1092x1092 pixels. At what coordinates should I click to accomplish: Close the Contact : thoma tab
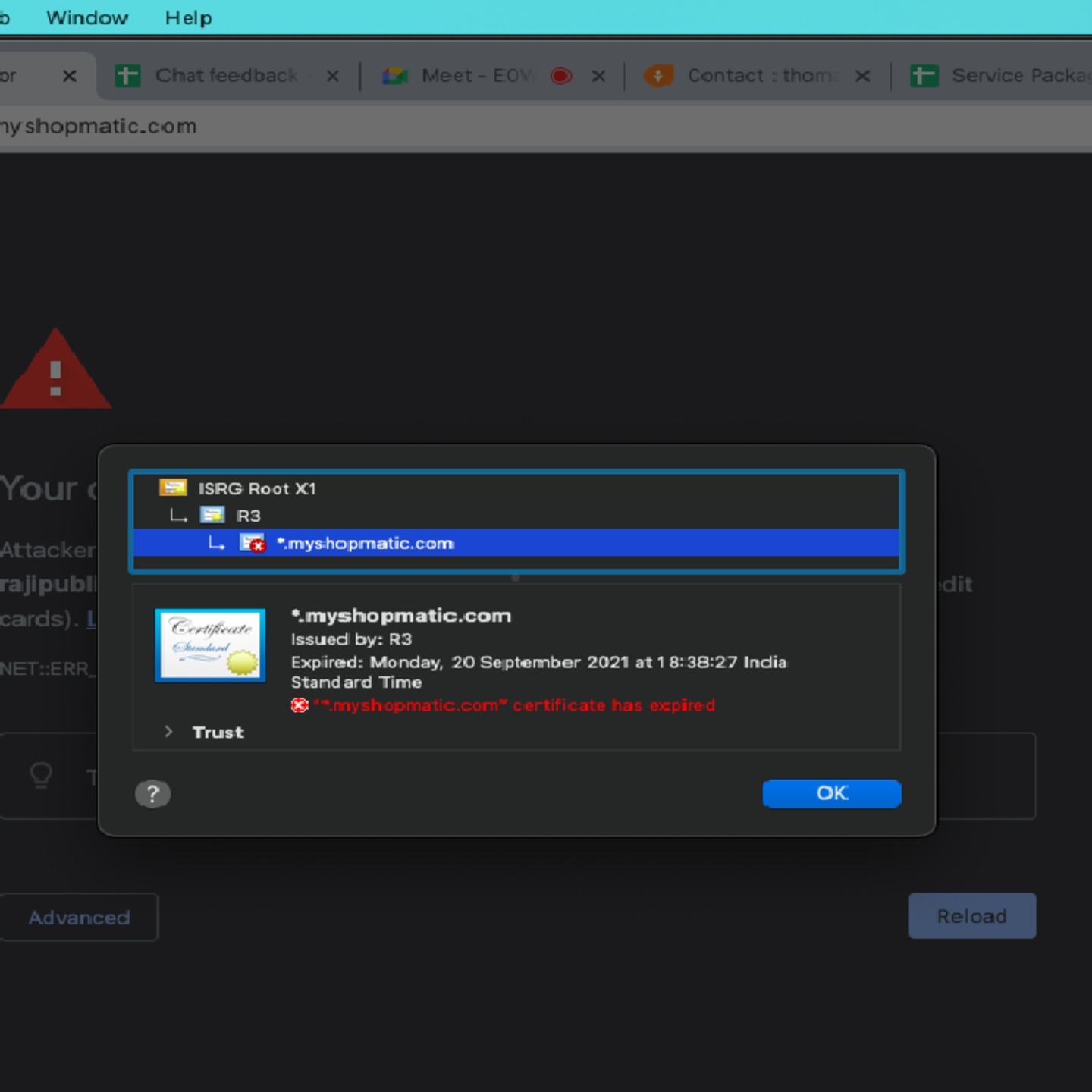click(862, 76)
